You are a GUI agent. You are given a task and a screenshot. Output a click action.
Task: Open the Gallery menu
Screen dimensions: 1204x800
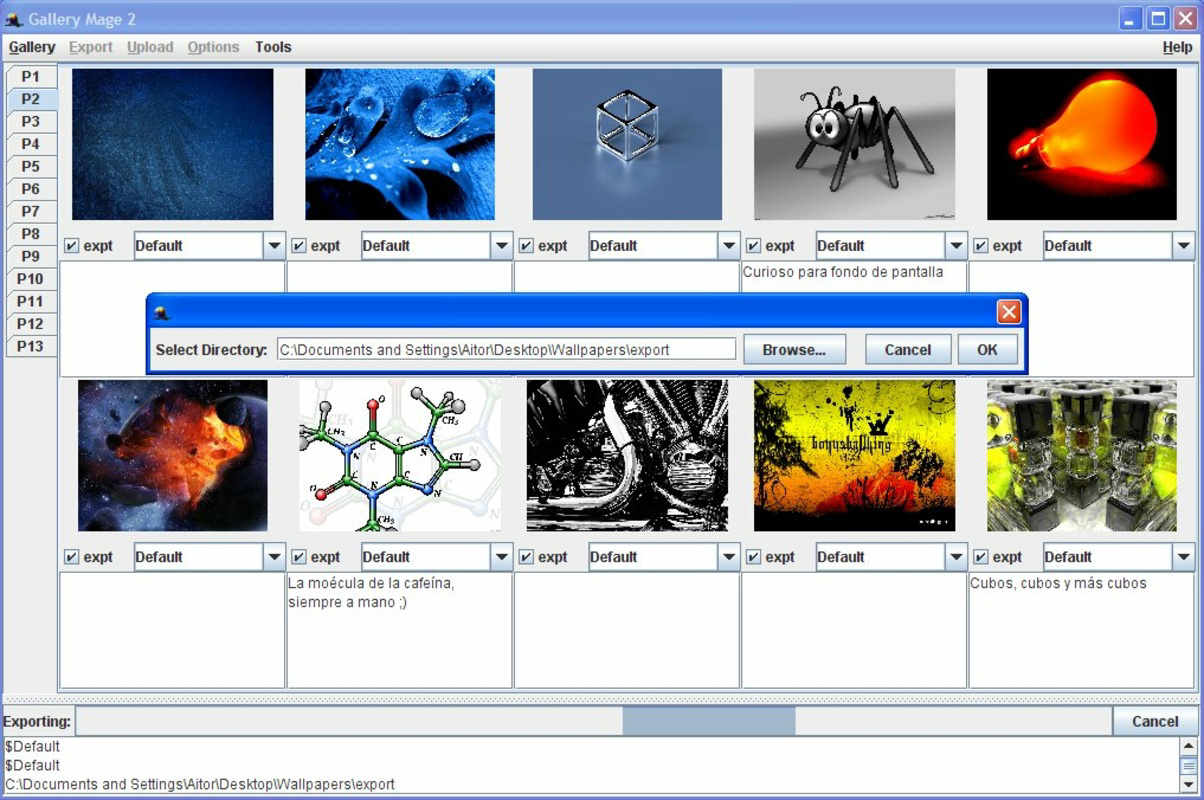click(32, 47)
